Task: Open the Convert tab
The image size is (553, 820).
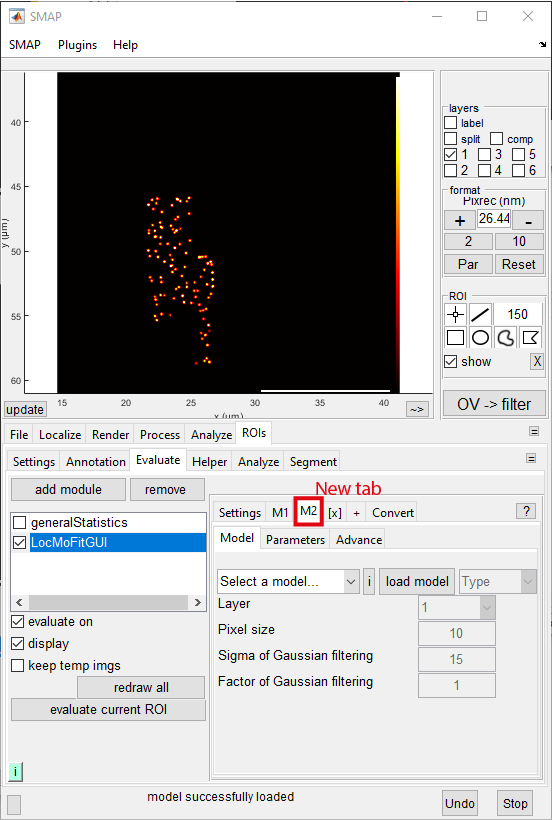Action: click(393, 512)
